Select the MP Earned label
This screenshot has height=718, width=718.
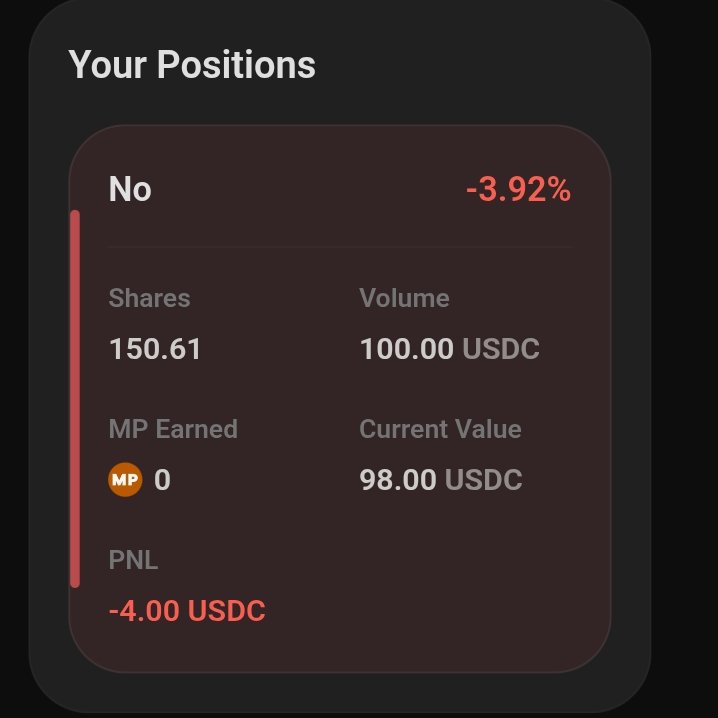tap(173, 429)
